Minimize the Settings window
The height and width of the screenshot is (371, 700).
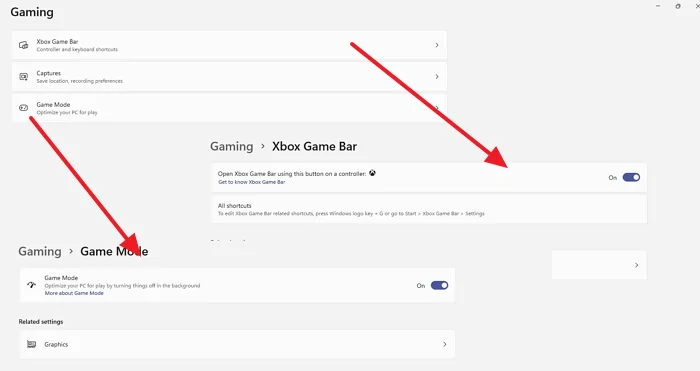coord(658,6)
